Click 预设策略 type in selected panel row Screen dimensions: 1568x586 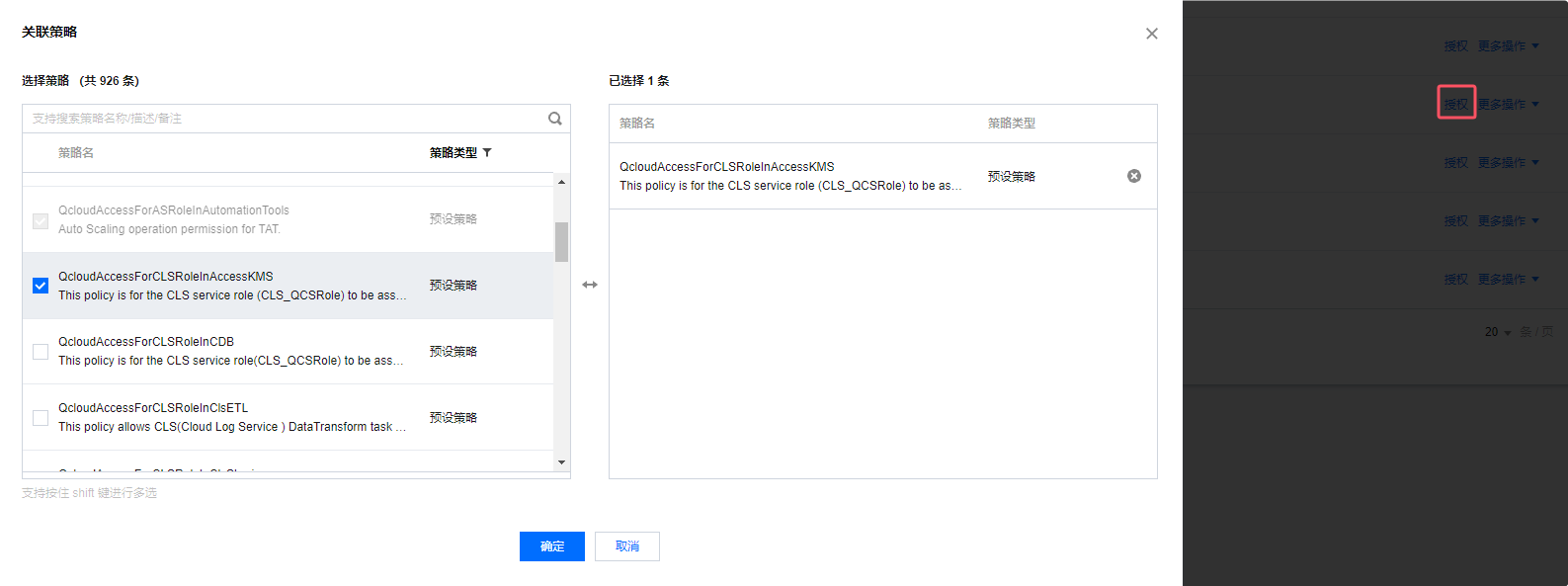point(1012,177)
